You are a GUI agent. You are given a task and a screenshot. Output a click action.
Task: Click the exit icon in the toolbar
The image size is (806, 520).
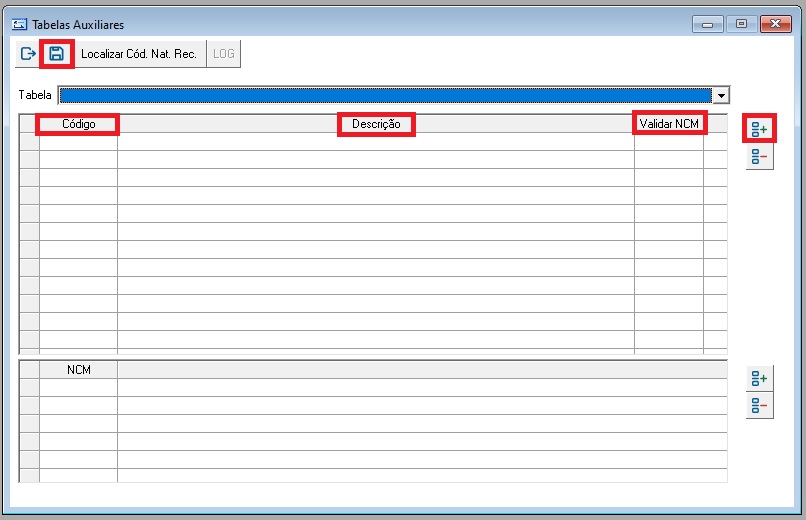coord(28,53)
